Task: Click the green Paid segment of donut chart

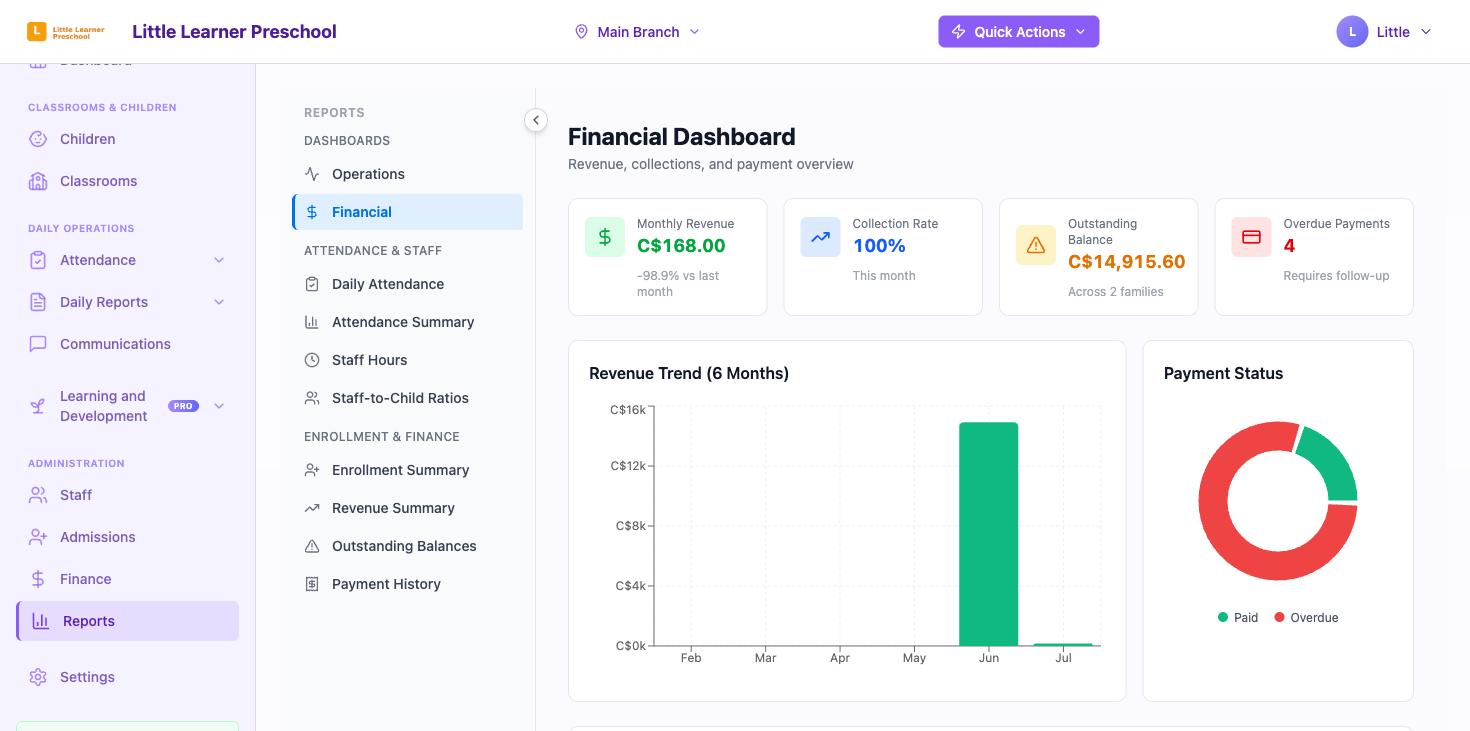Action: 1332,460
